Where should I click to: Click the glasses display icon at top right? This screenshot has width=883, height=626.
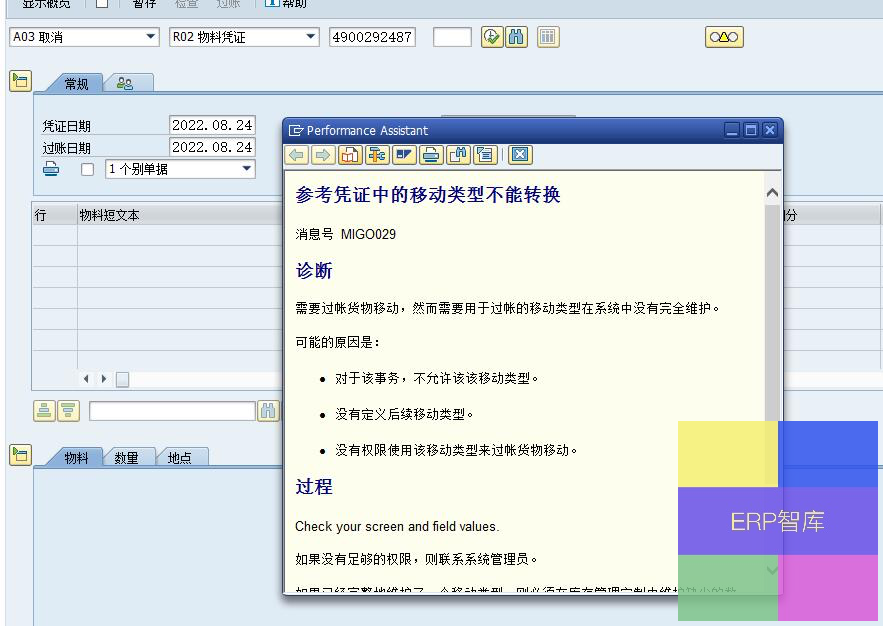point(724,37)
